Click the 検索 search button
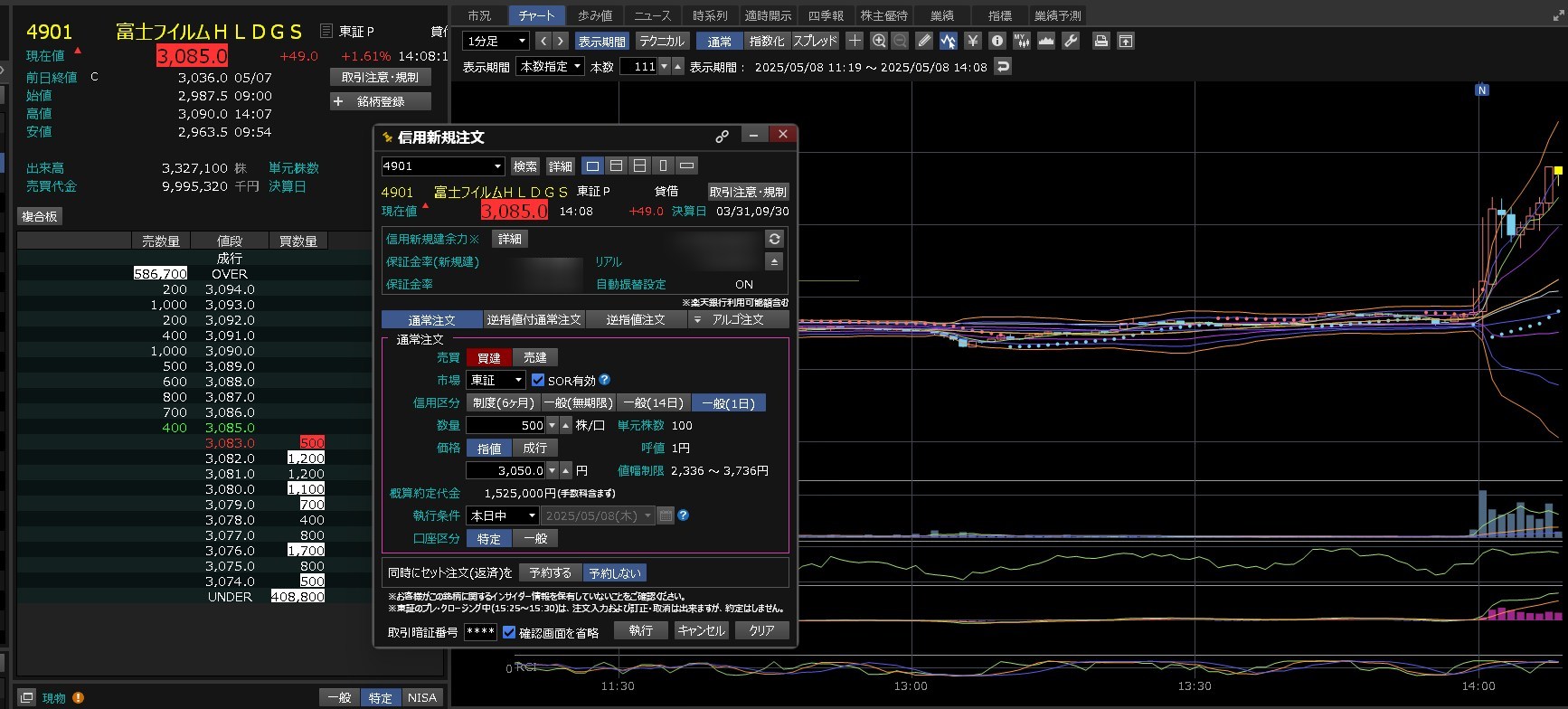1568x709 pixels. click(x=525, y=166)
